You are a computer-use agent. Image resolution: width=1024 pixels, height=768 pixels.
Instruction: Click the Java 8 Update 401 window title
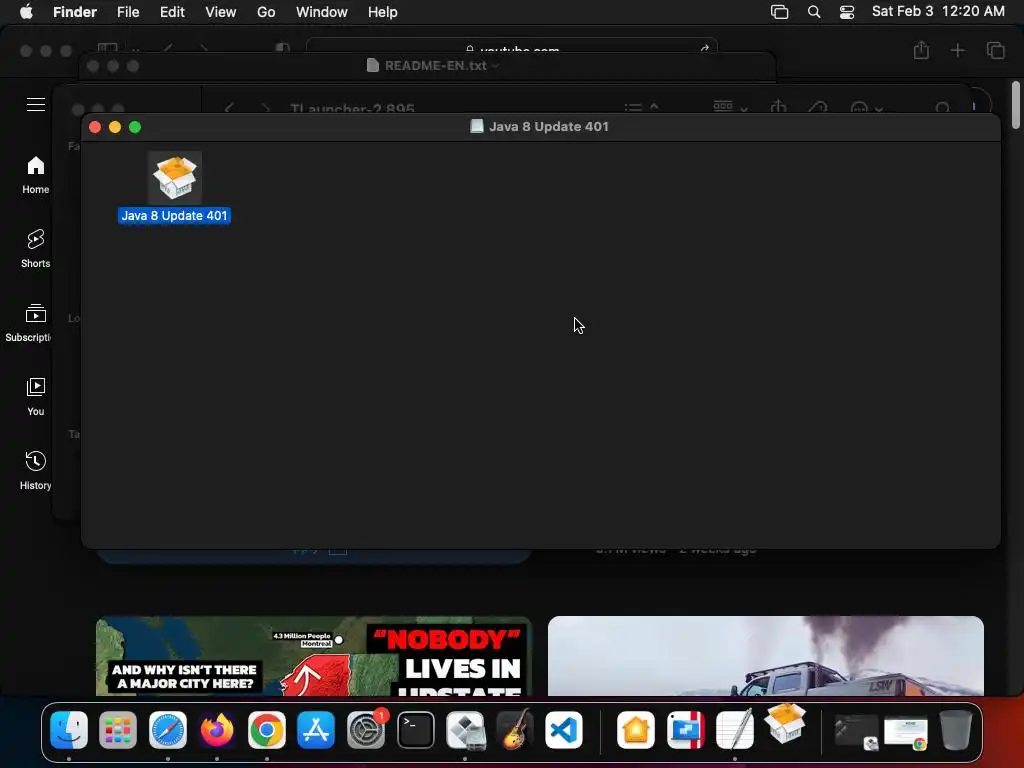[549, 127]
